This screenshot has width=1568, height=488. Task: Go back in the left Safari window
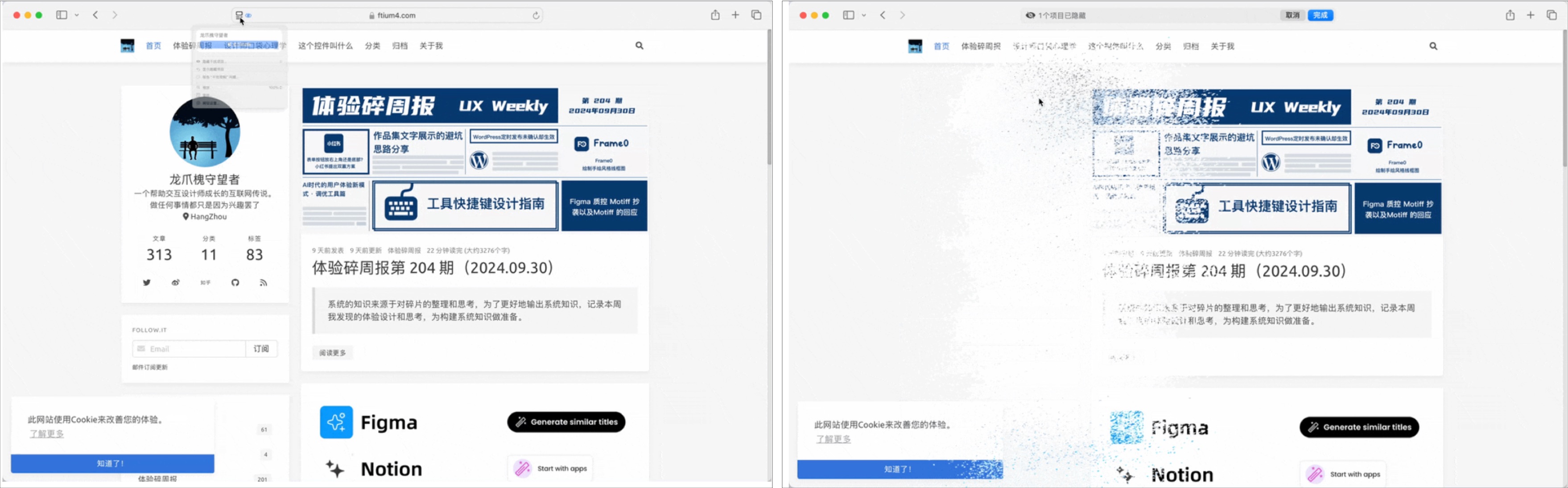point(95,15)
